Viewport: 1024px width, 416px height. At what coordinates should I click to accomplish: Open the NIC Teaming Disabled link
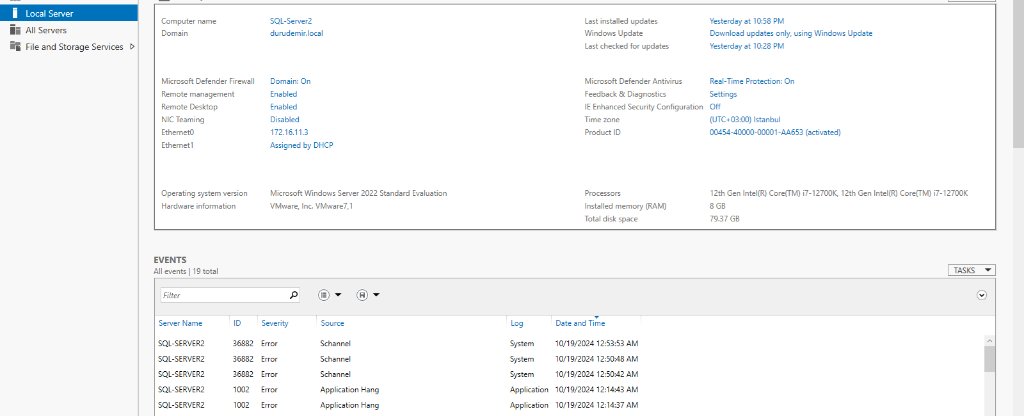[284, 119]
